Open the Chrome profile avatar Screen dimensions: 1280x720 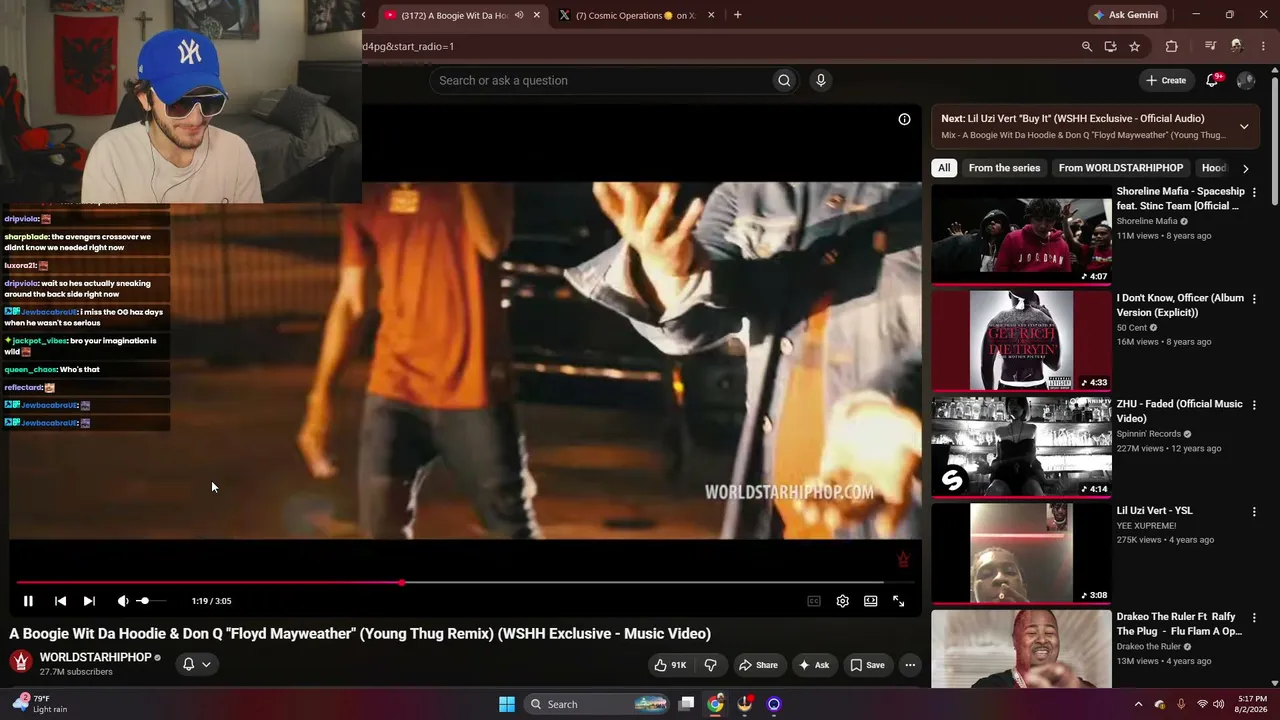point(1237,46)
